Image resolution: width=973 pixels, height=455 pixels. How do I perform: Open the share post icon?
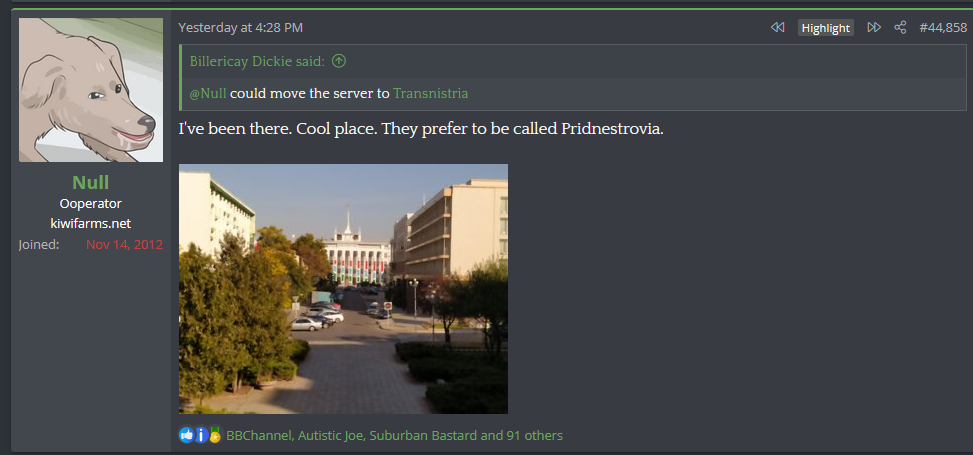coord(900,27)
